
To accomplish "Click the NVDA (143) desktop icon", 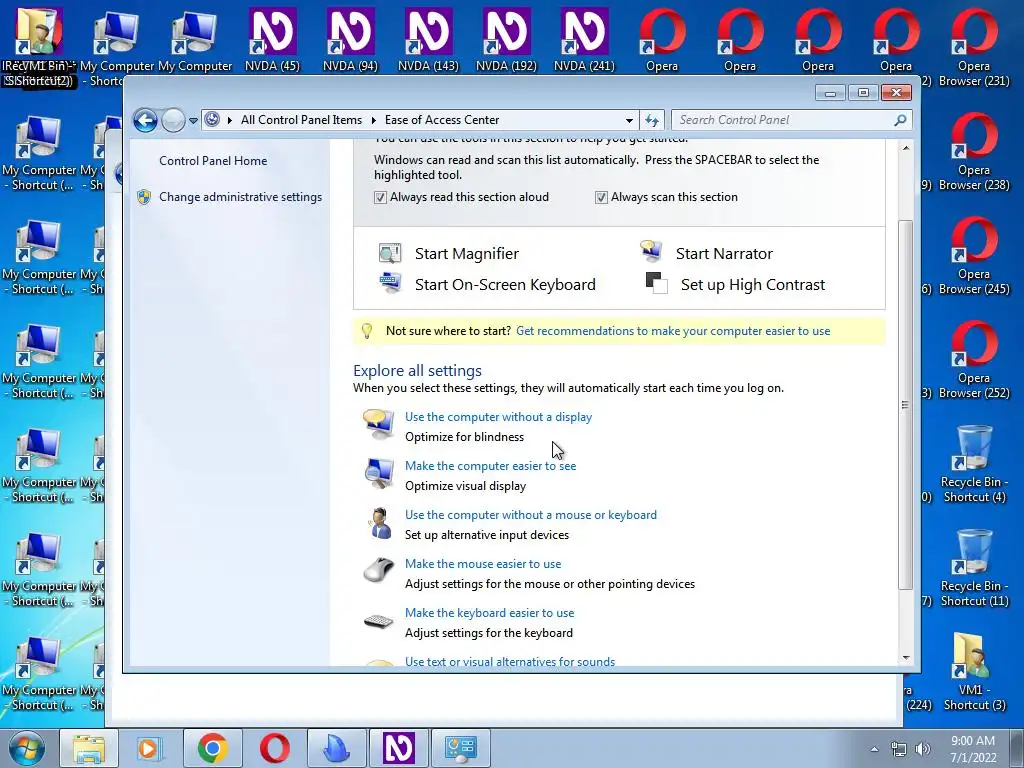I will tap(428, 39).
